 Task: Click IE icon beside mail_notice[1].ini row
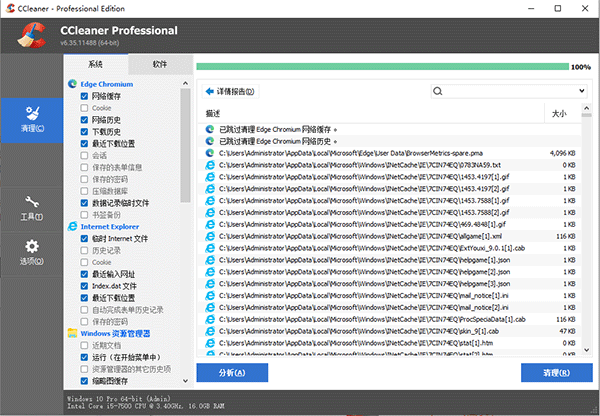click(x=210, y=295)
